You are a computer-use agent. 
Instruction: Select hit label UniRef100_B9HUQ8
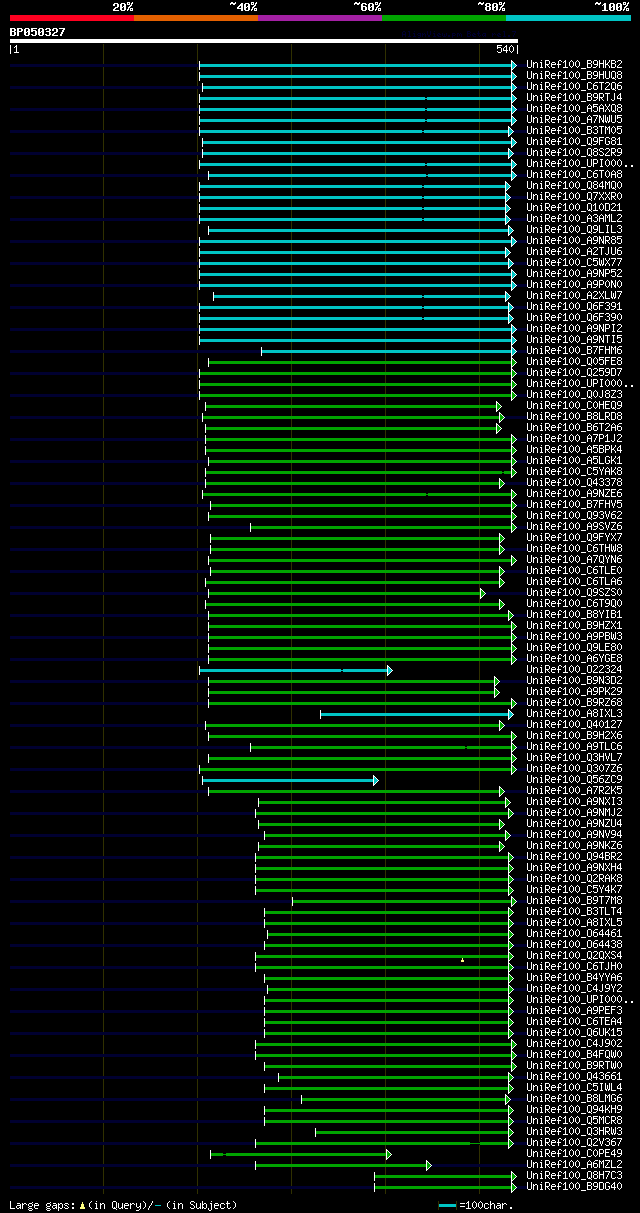[574, 75]
